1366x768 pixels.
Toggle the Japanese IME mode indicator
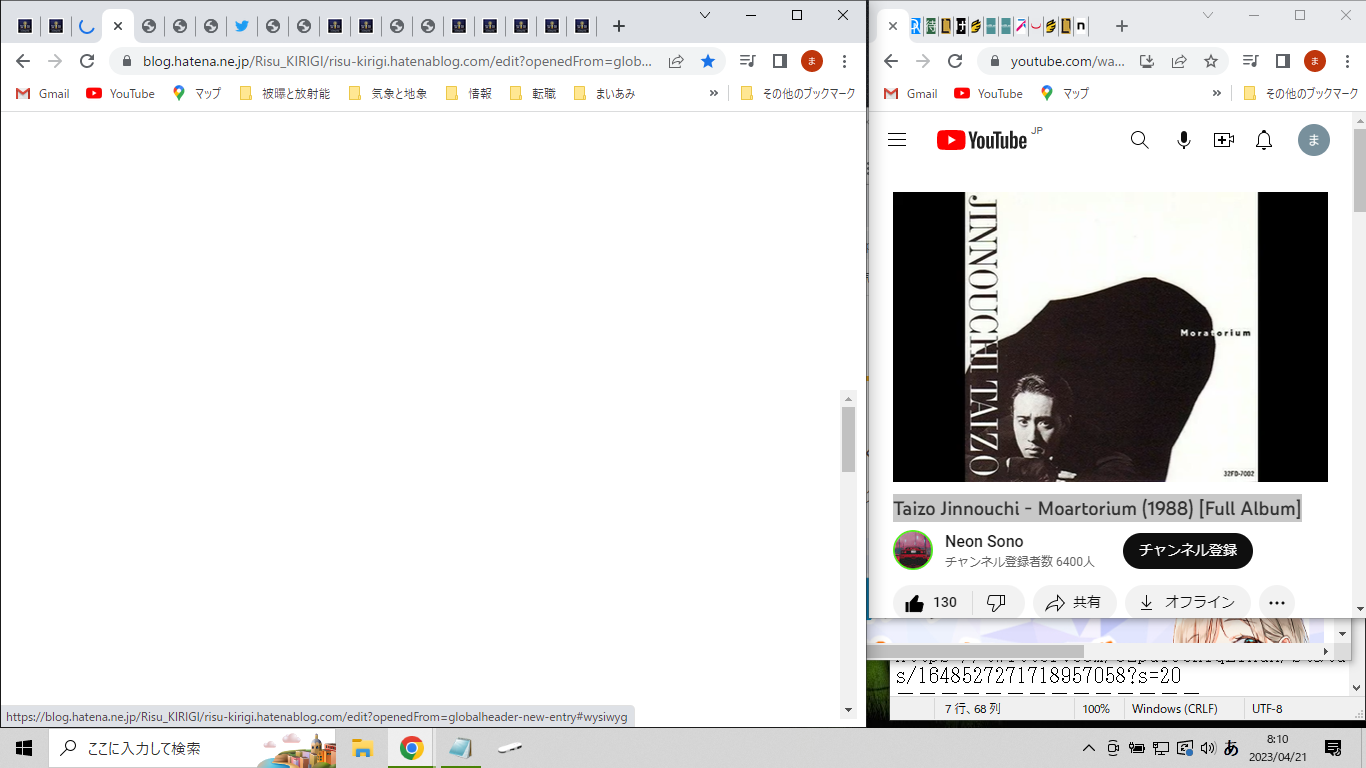click(1231, 748)
